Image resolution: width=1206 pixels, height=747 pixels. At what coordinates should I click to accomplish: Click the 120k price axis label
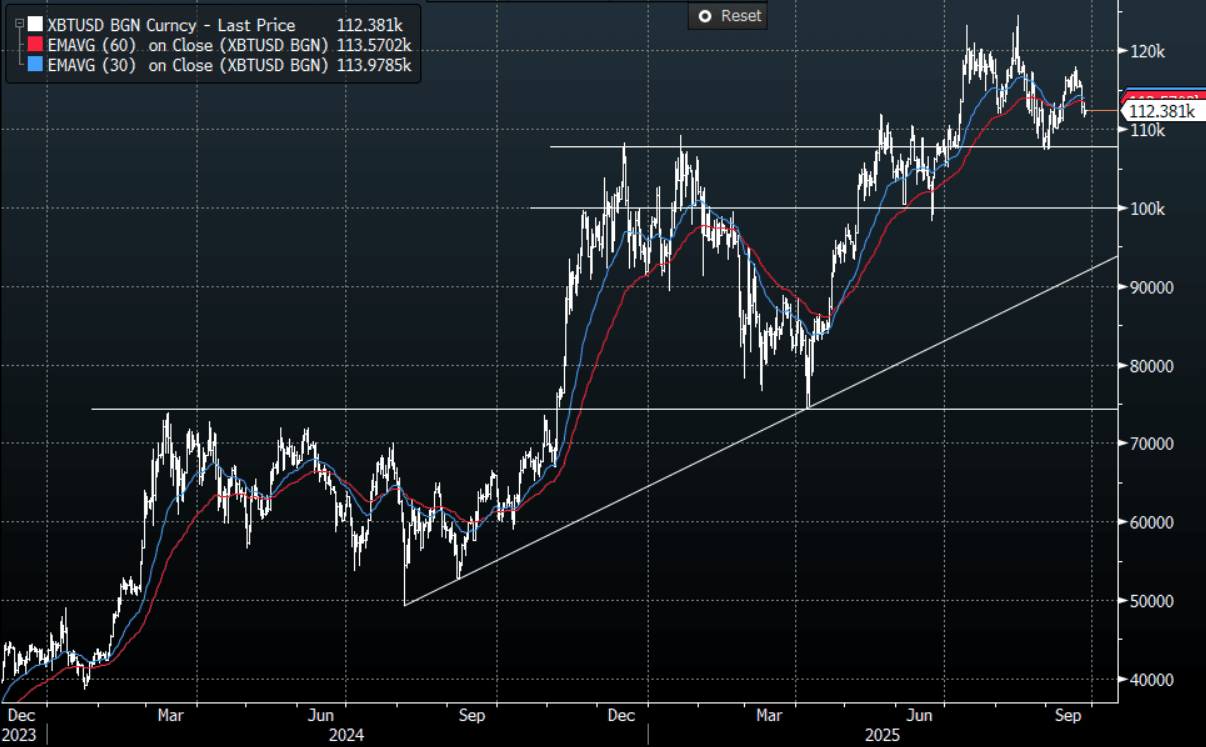coord(1147,51)
